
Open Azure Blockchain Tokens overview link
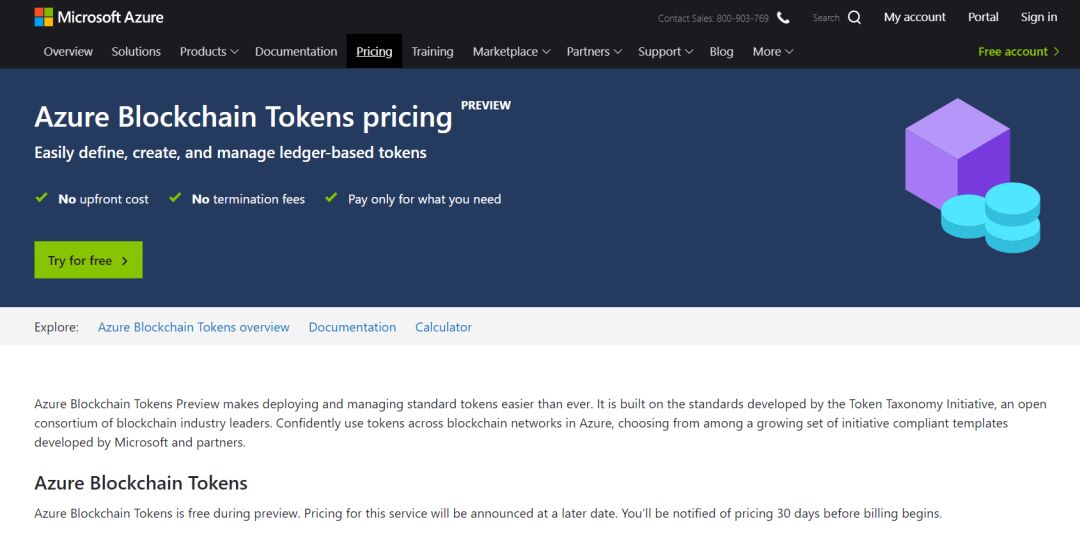[x=194, y=327]
